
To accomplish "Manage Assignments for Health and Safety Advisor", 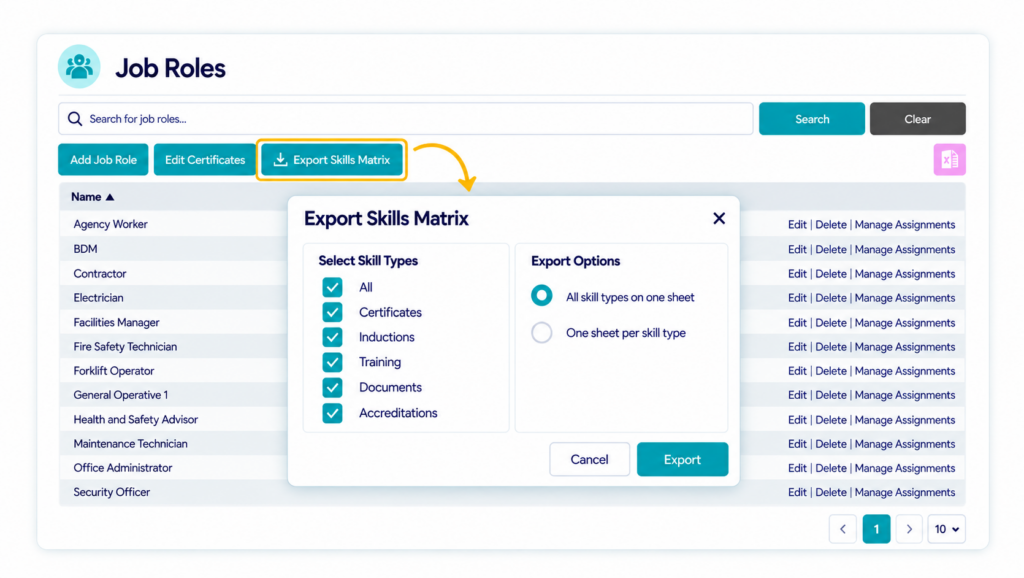I will click(x=904, y=420).
